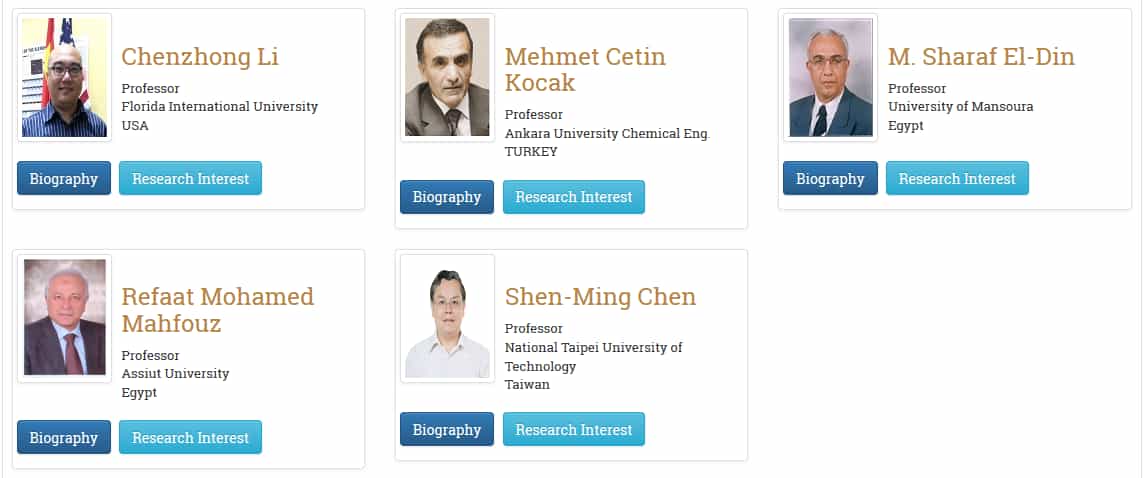This screenshot has width=1143, height=478.
Task: Open Mehmet Cetin Kocak's Biography
Action: pos(447,198)
